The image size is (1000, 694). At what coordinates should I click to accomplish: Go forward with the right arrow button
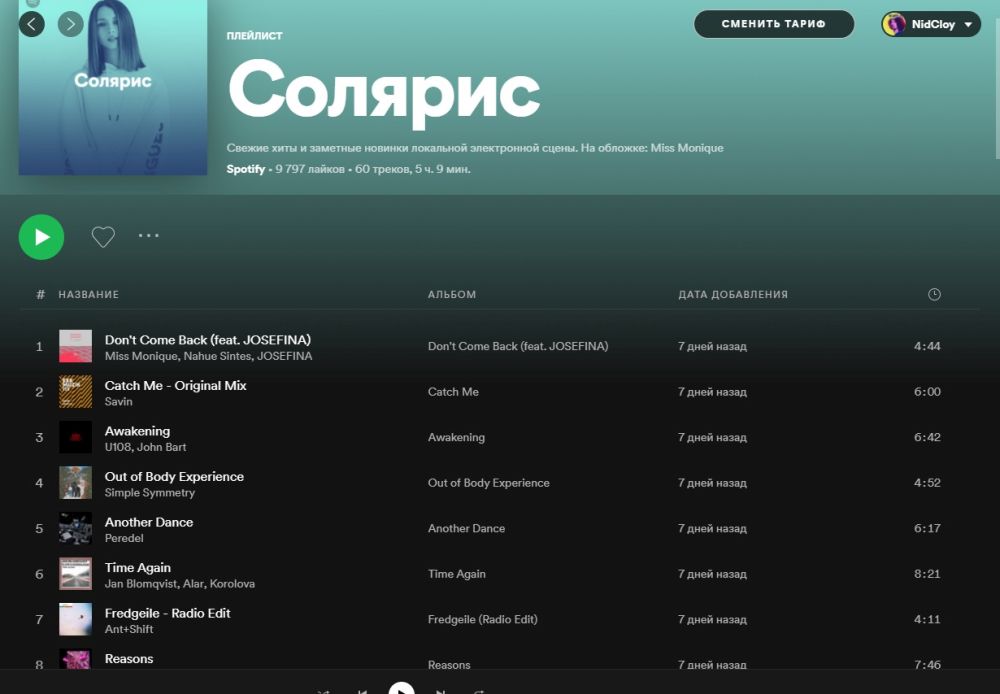(x=71, y=24)
